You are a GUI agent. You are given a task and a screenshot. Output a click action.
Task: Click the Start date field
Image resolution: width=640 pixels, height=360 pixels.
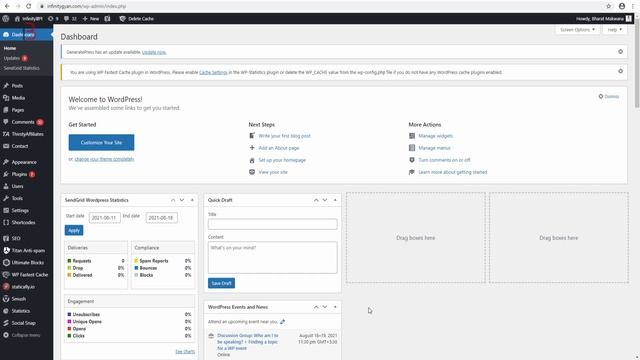point(104,218)
